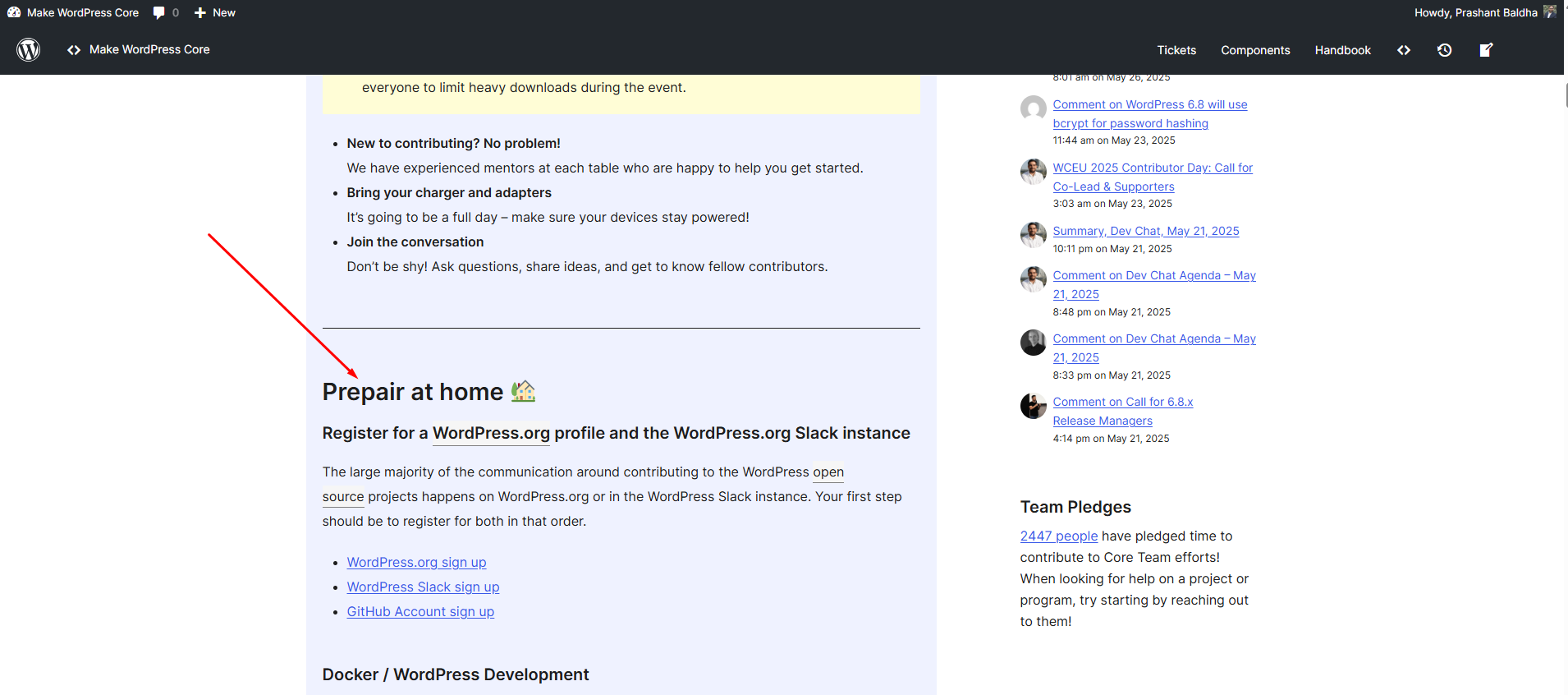Viewport: 1568px width, 695px height.
Task: Go to Tickets in header navigation
Action: 1176,50
